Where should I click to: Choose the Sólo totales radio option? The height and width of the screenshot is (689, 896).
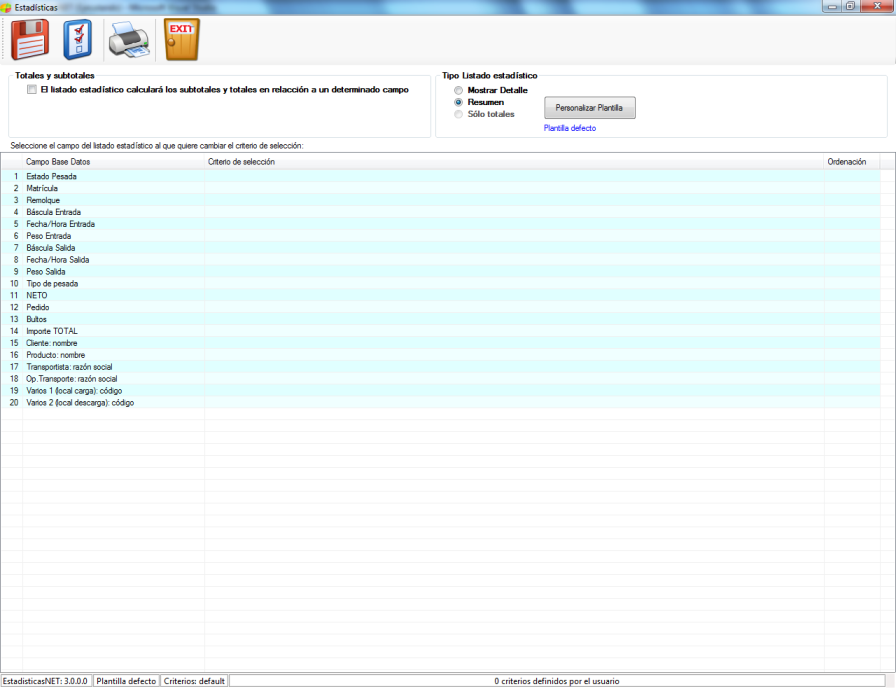(458, 114)
